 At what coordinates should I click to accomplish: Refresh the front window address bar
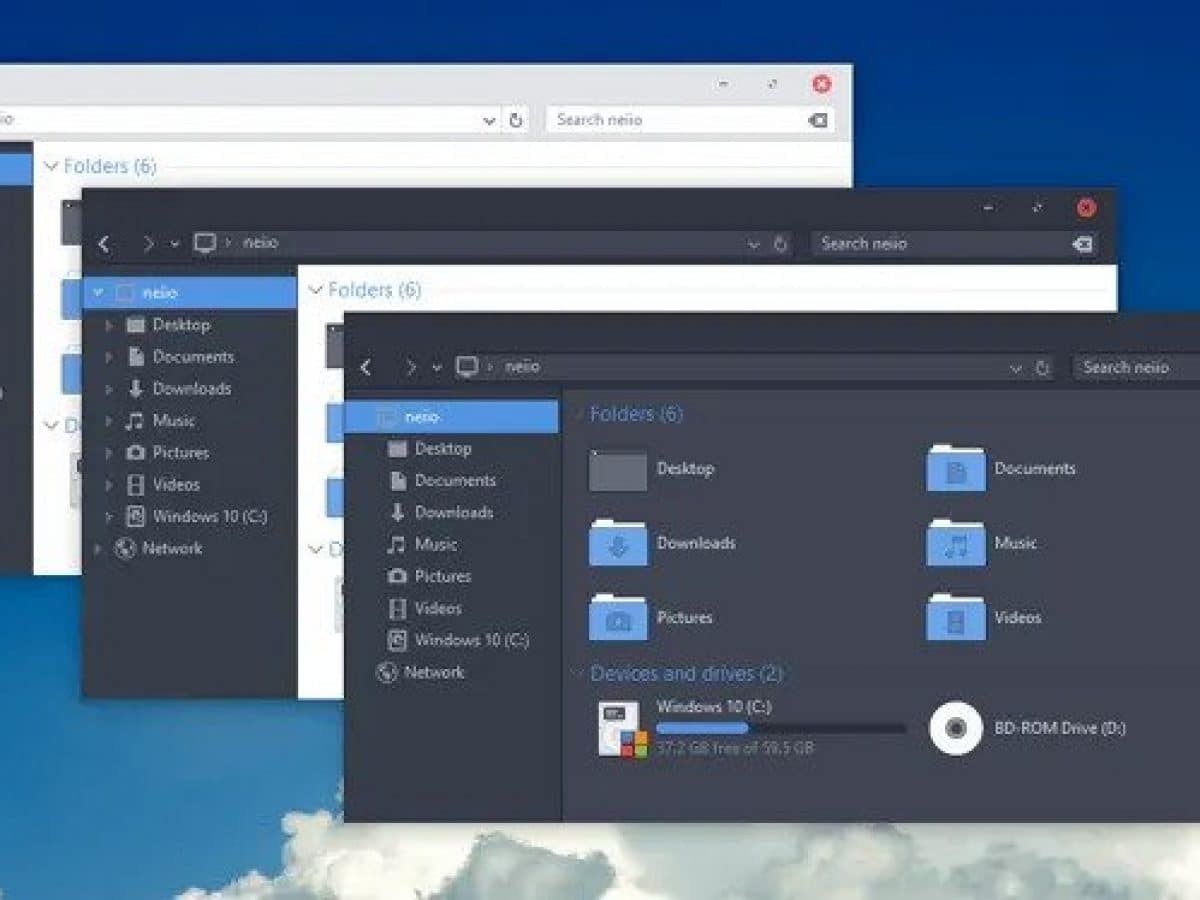click(x=1044, y=368)
